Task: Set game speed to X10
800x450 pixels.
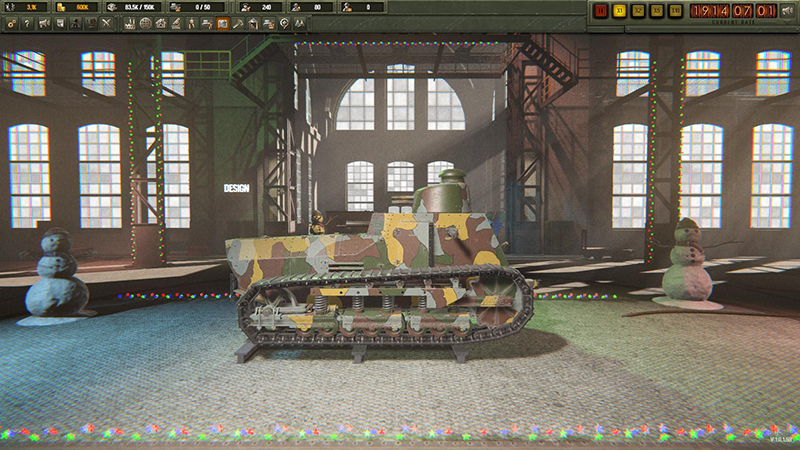Action: 676,11
